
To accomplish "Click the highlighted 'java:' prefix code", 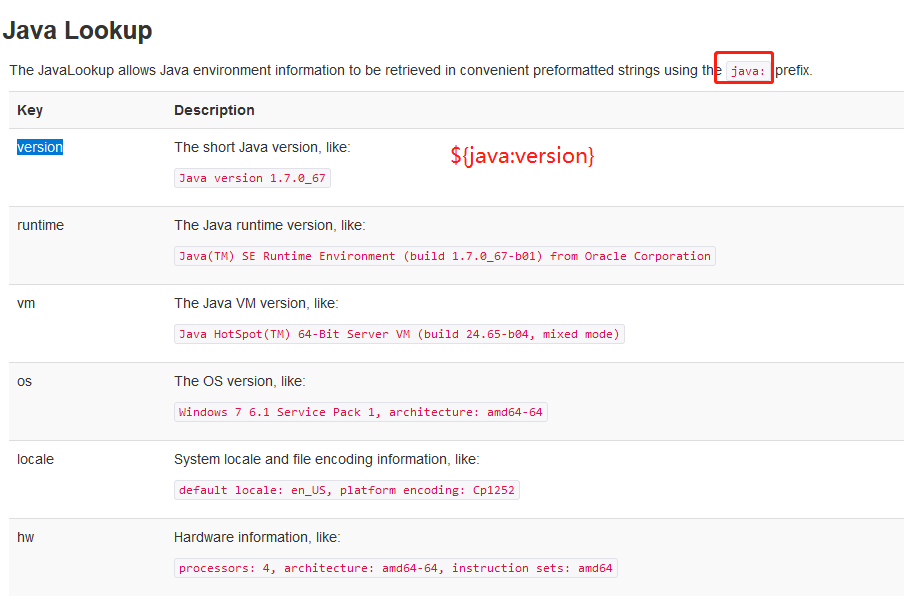I will 746,71.
